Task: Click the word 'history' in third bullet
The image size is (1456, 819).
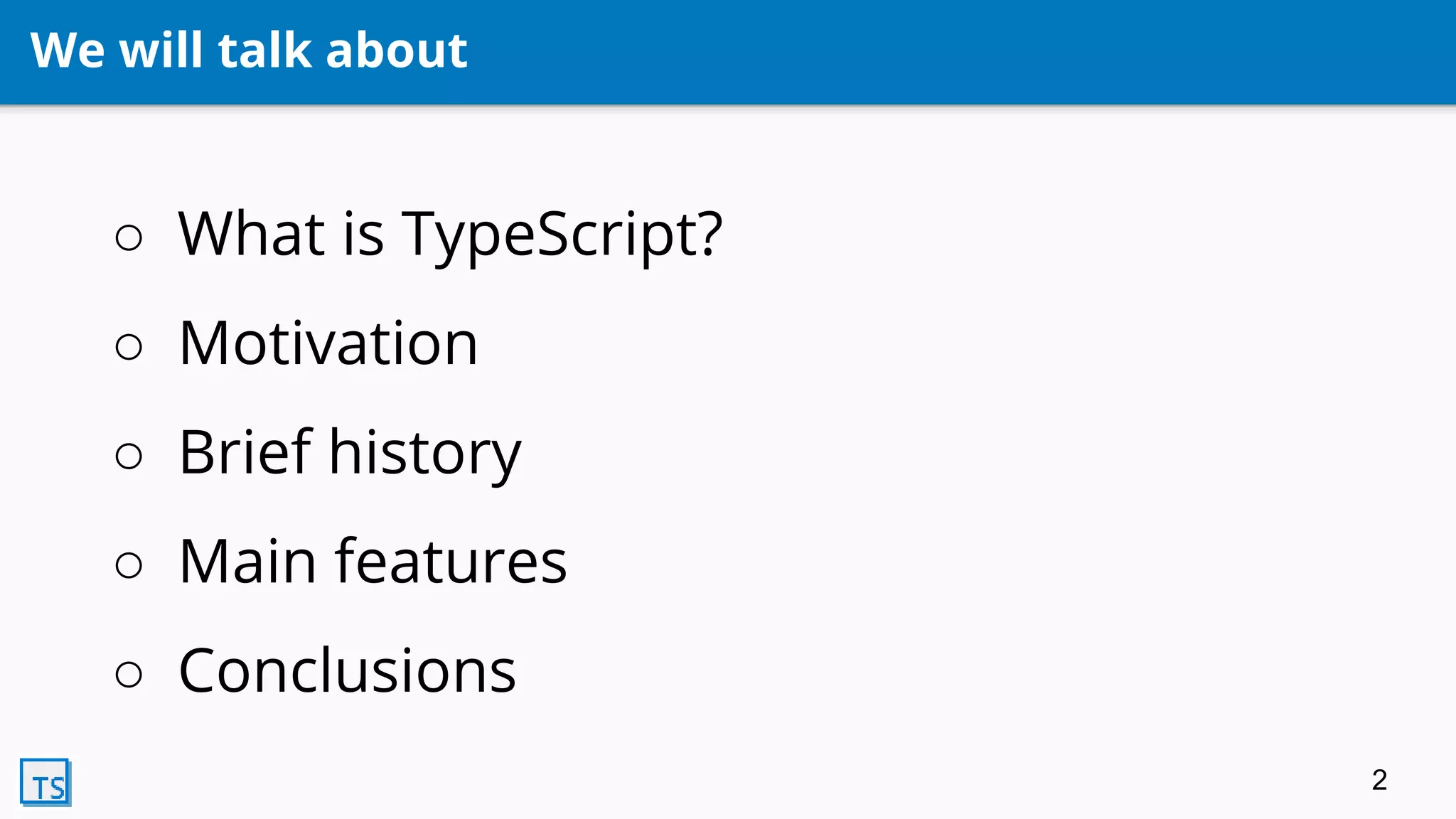Action: [425, 454]
